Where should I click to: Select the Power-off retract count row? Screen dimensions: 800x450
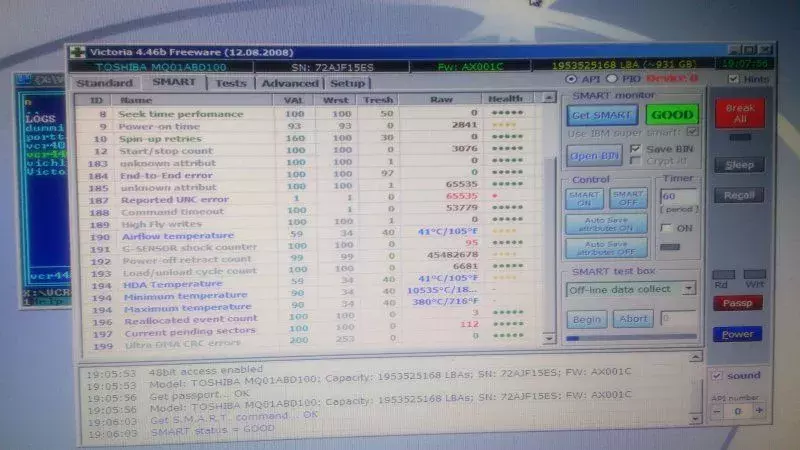point(309,259)
